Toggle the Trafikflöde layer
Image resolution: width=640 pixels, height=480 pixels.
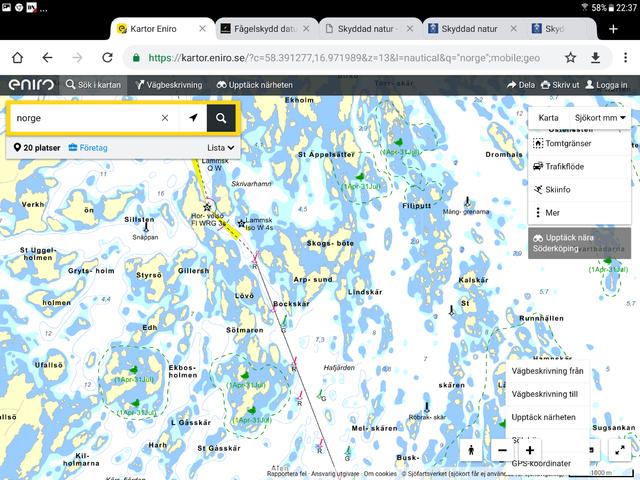click(580, 167)
